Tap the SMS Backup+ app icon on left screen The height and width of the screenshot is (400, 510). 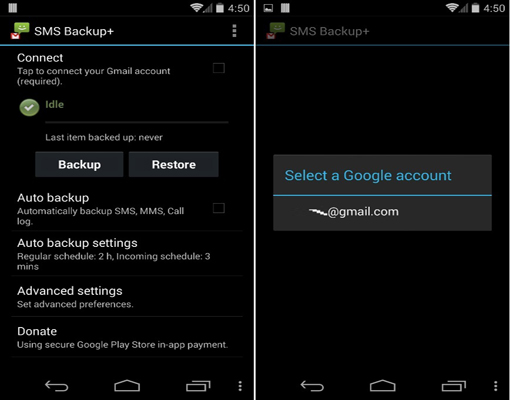(20, 31)
